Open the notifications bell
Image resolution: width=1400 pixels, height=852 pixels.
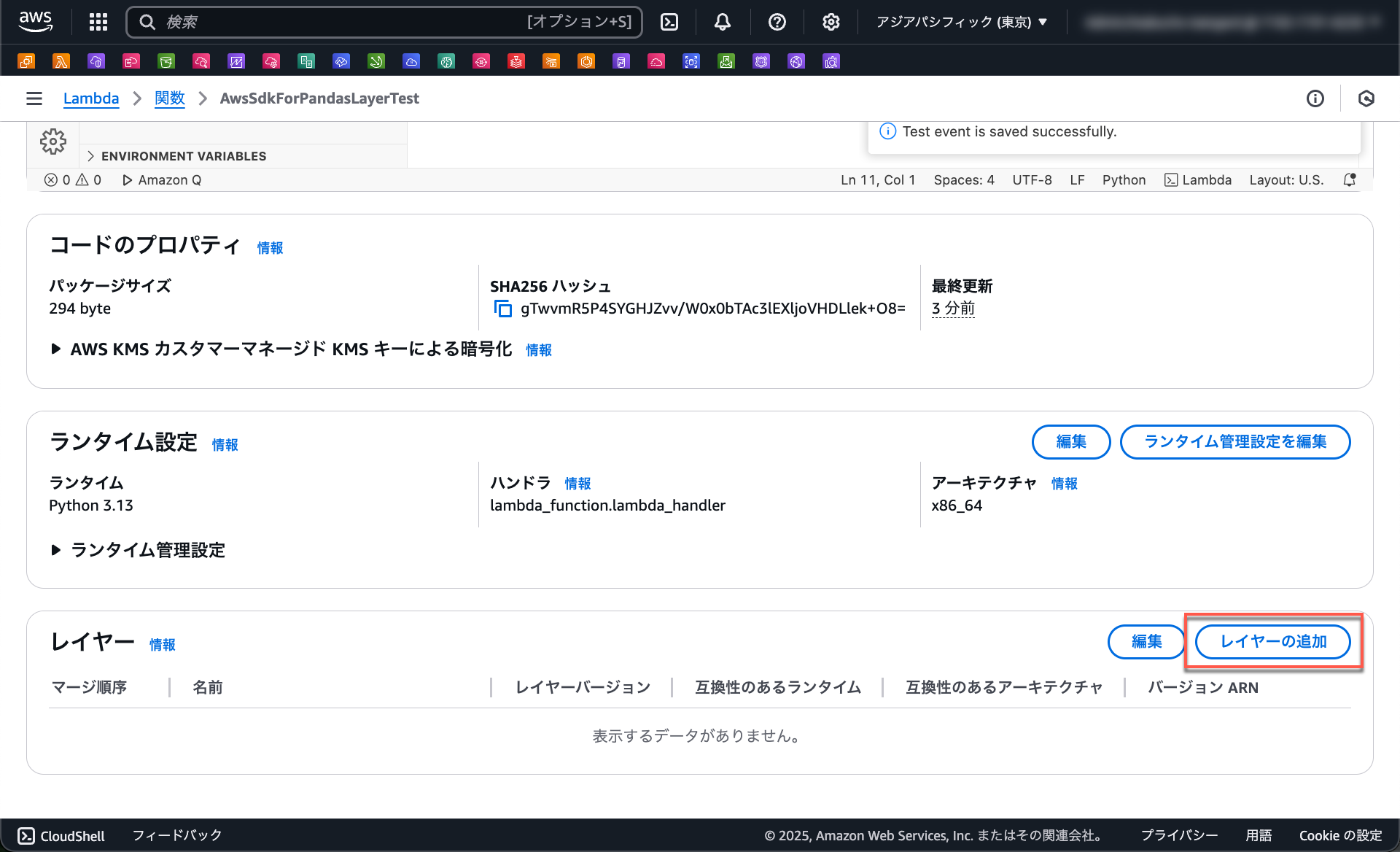point(722,22)
